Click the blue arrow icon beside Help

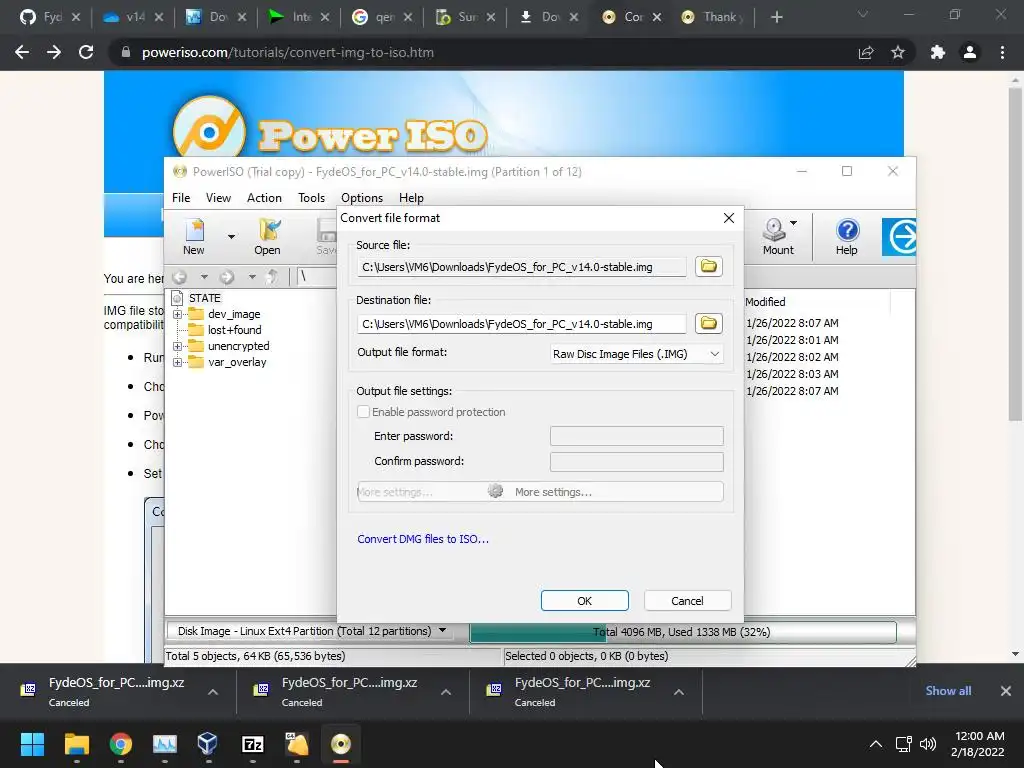[899, 236]
